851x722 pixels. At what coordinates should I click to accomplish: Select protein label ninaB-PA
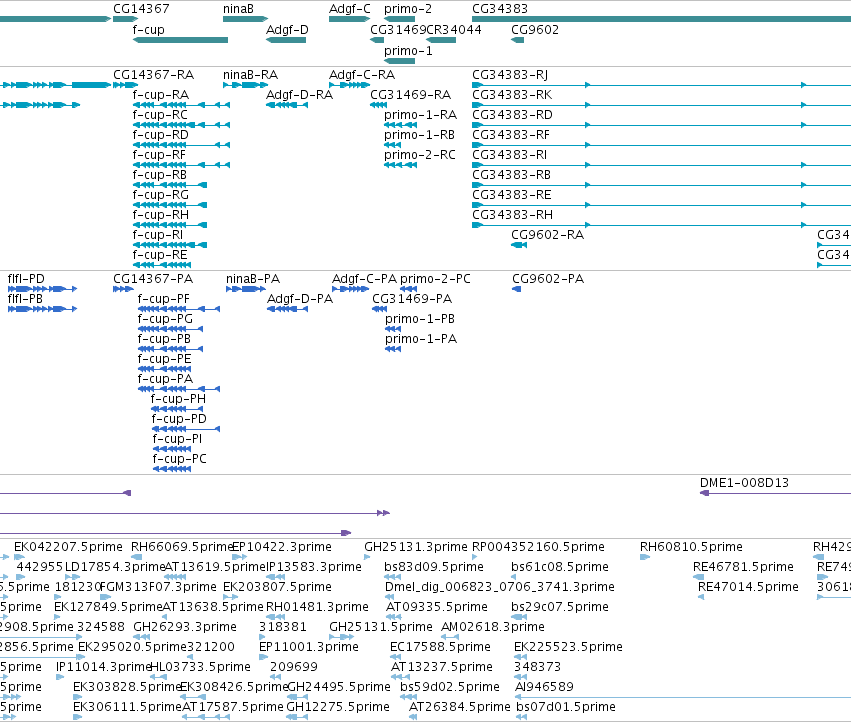pyautogui.click(x=253, y=279)
